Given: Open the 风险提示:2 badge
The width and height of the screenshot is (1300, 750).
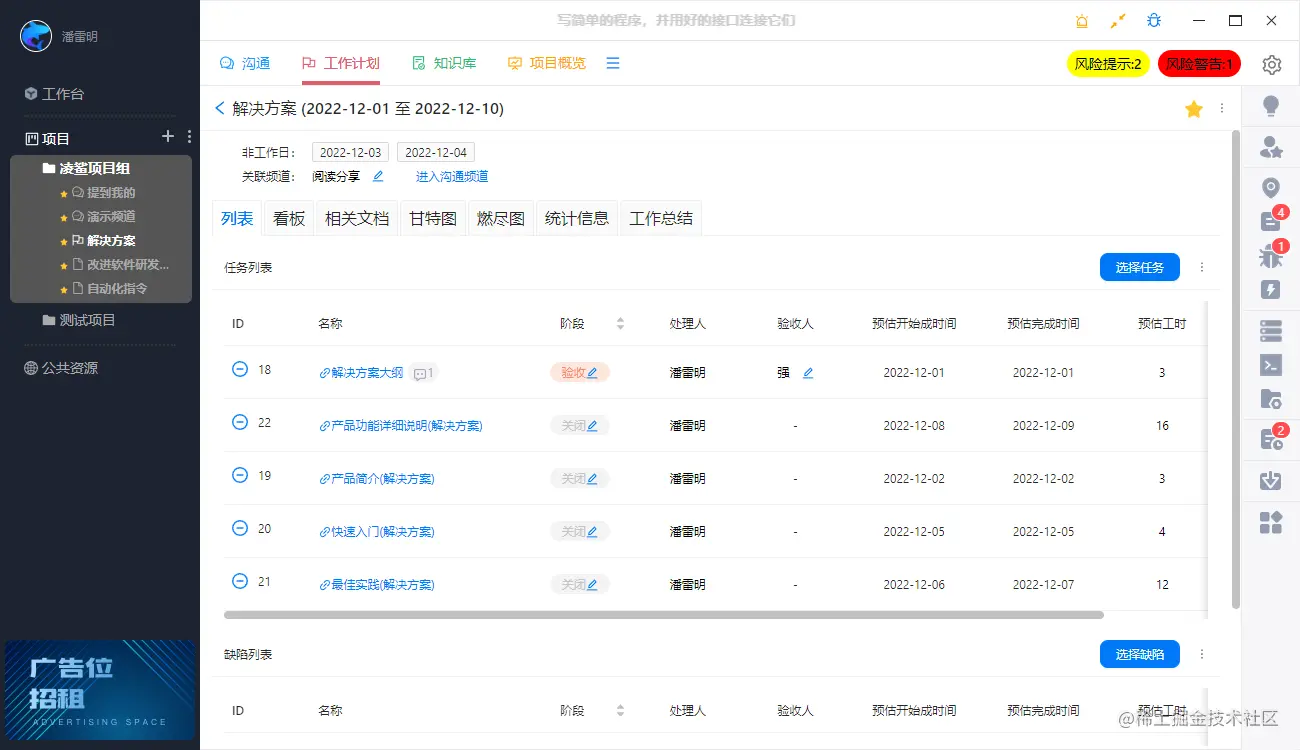Looking at the screenshot, I should [1108, 64].
